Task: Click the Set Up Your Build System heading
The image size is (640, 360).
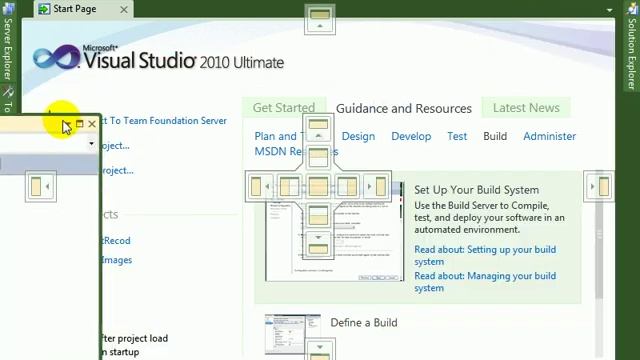Action: tap(476, 190)
